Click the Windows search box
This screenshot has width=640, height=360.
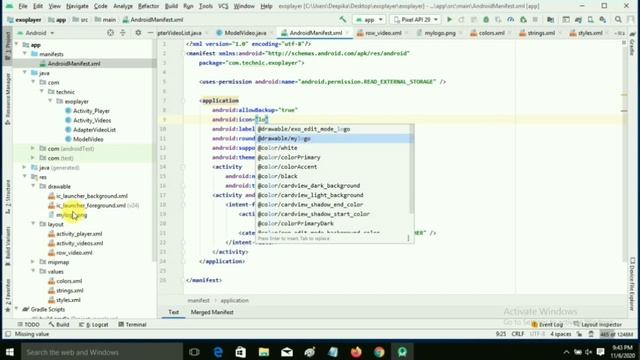[x=102, y=352]
